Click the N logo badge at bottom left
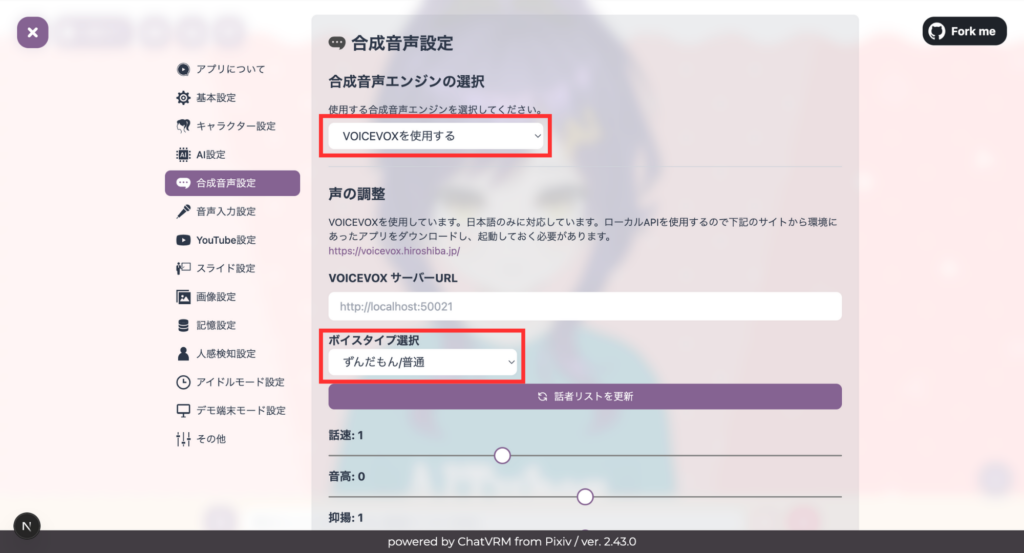 pyautogui.click(x=27, y=526)
